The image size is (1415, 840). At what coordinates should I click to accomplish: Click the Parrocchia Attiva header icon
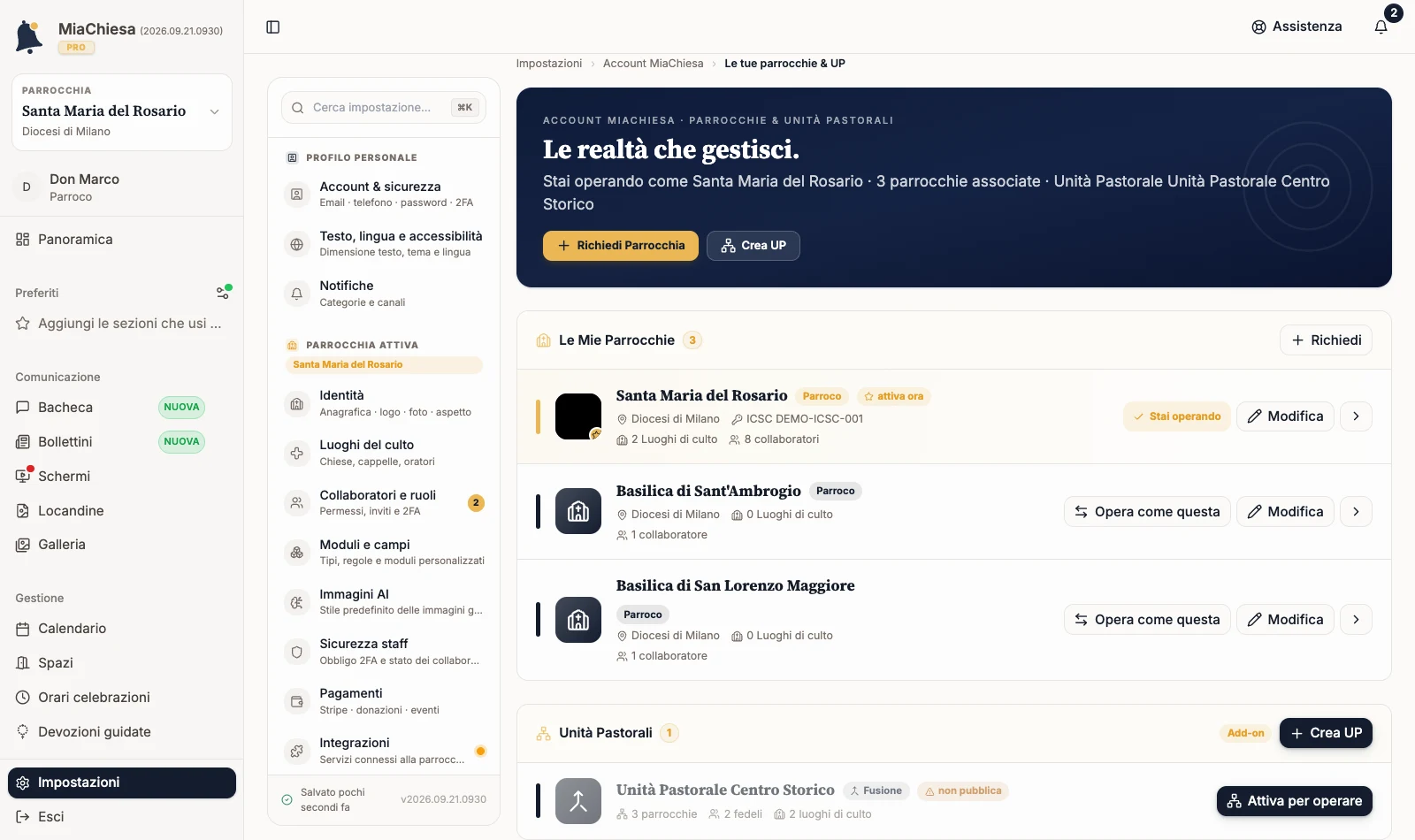pos(292,345)
